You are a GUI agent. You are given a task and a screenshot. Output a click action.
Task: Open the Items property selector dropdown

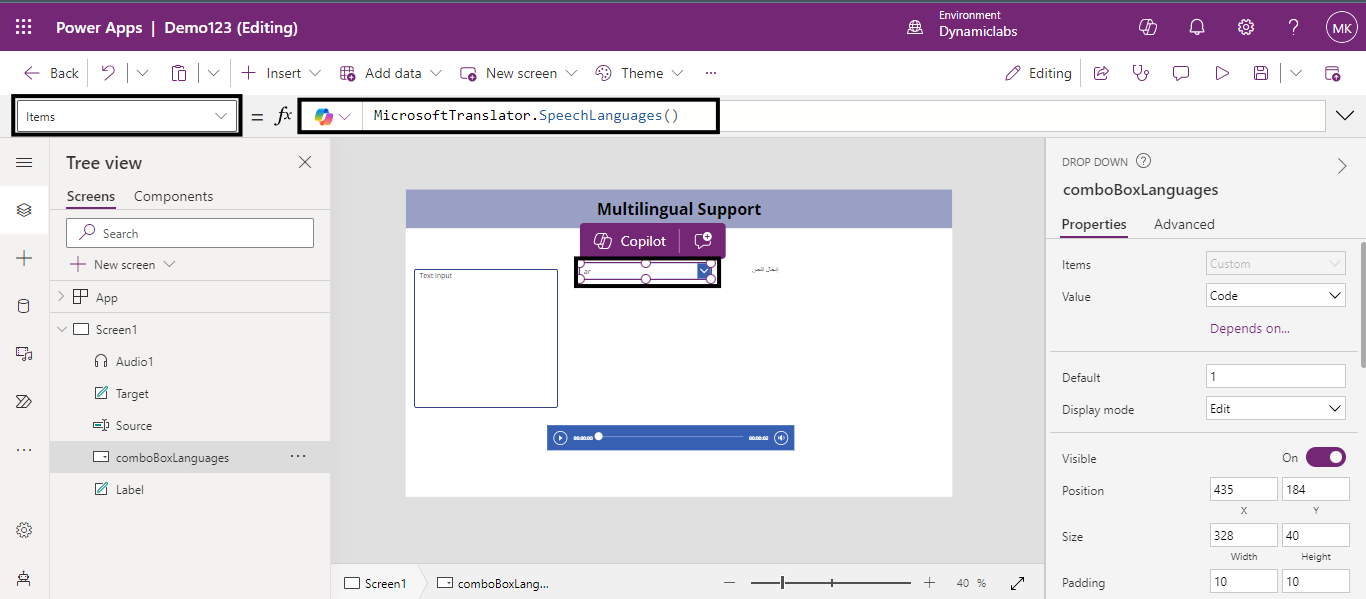[x=126, y=117]
